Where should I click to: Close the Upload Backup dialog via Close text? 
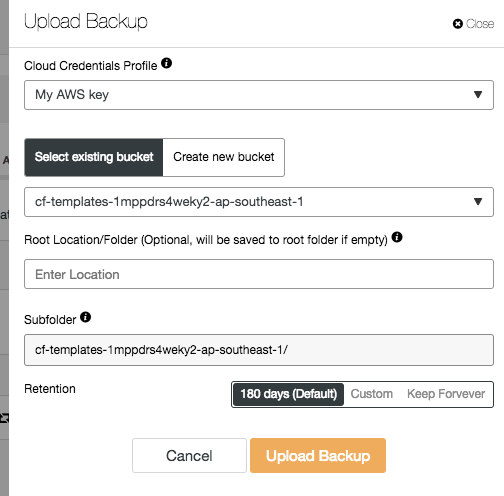[480, 24]
